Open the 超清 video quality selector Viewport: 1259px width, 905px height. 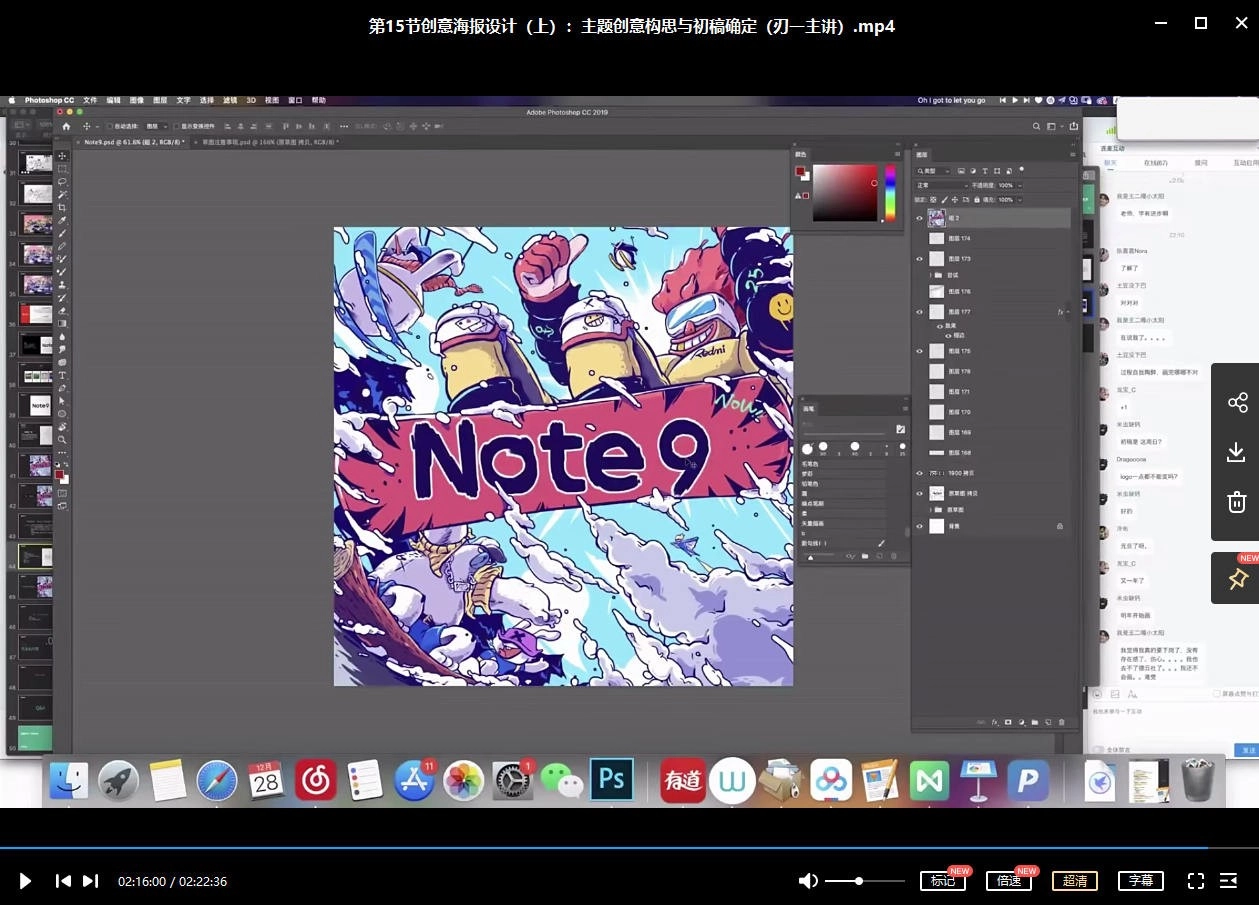click(1074, 881)
